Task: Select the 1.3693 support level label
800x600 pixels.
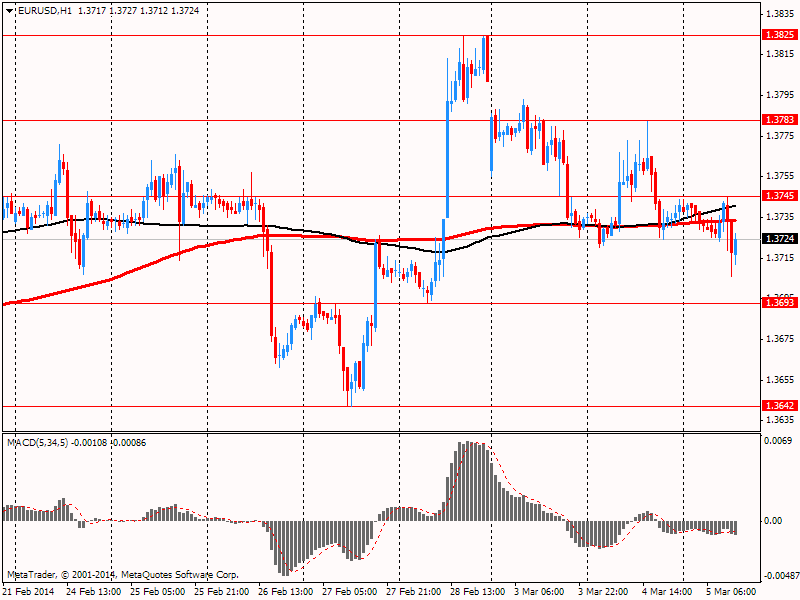Action: (779, 303)
